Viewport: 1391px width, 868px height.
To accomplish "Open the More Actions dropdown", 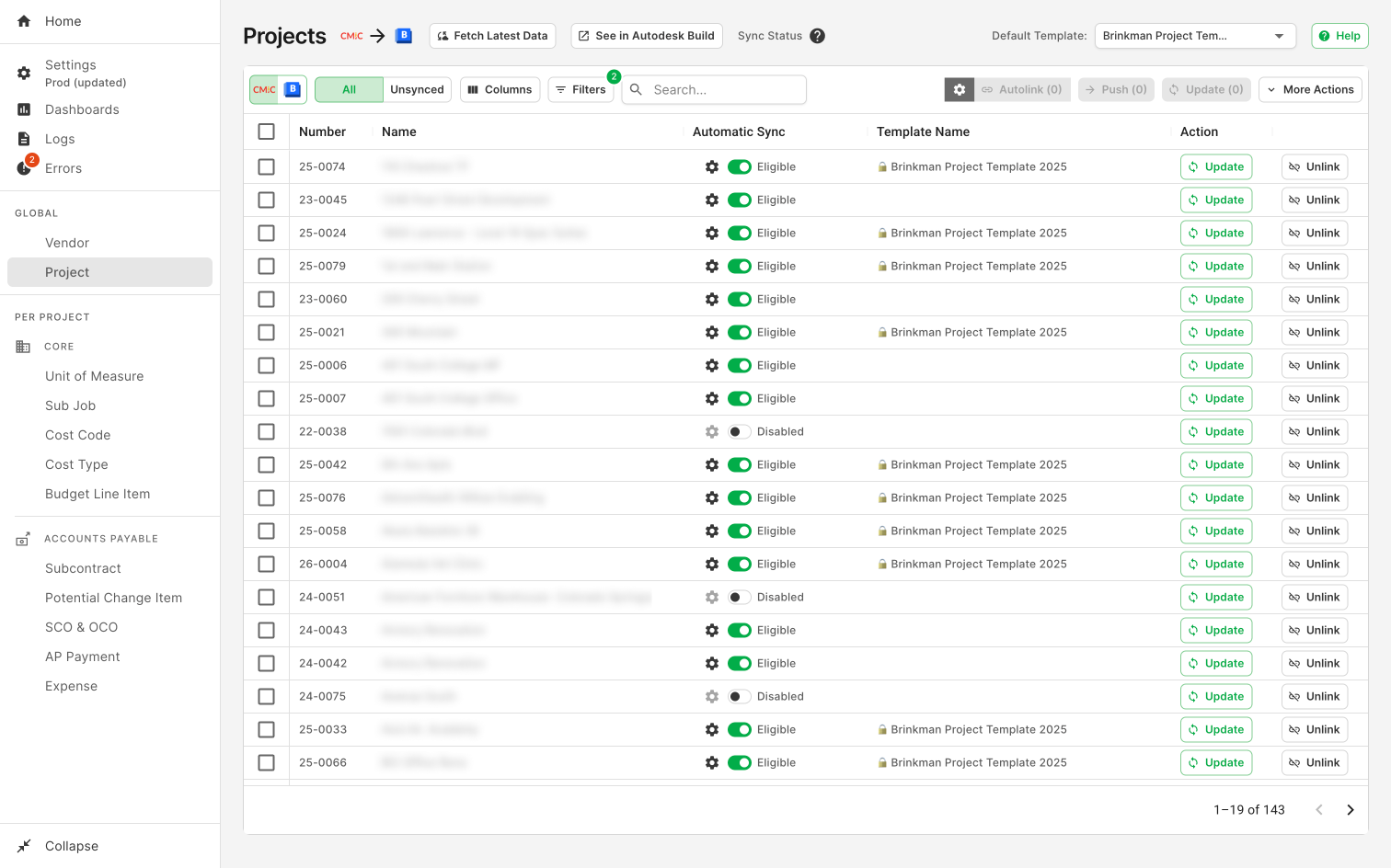I will point(1310,89).
